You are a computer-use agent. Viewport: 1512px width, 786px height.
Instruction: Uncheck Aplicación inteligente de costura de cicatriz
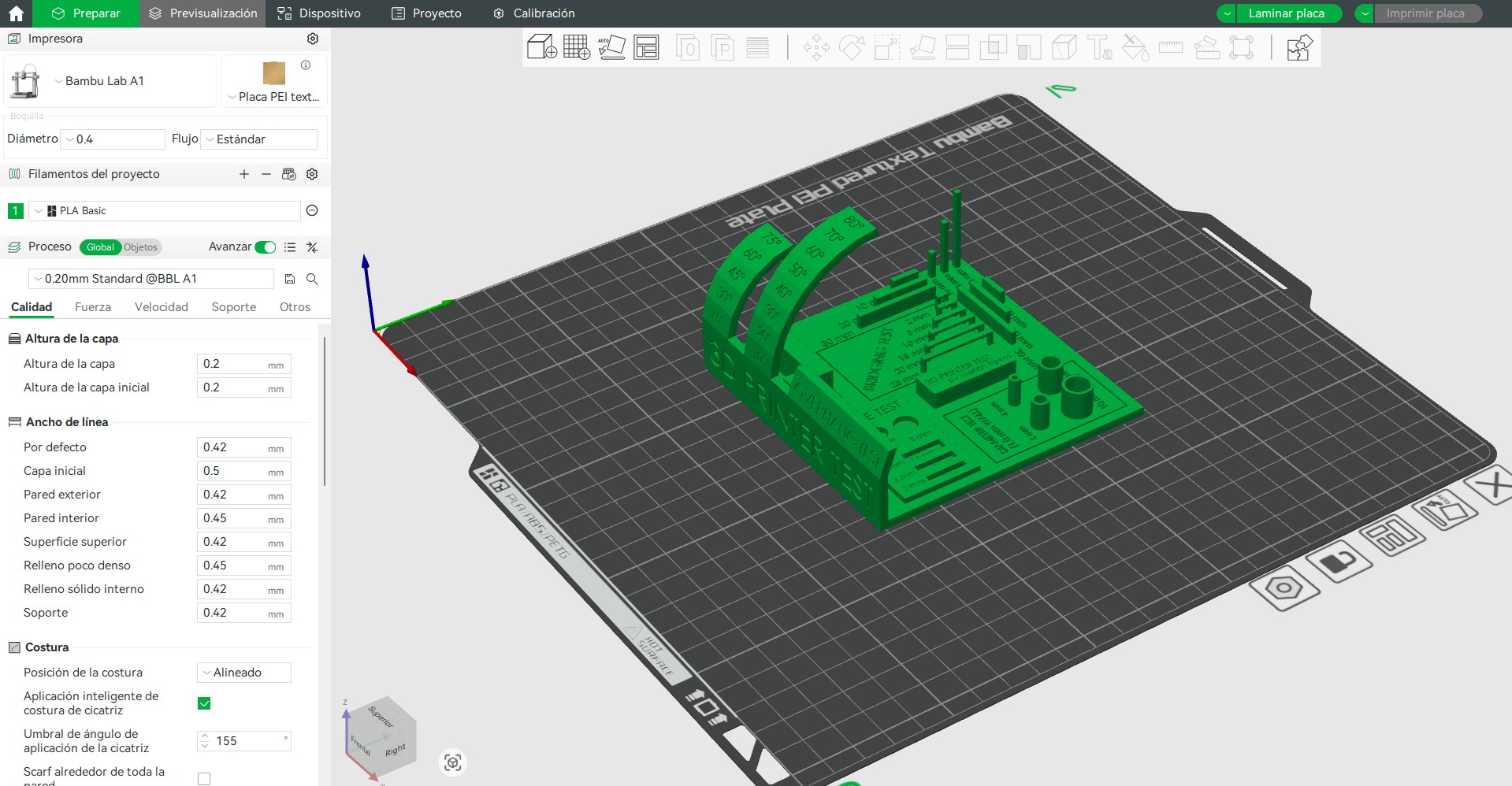pos(204,703)
